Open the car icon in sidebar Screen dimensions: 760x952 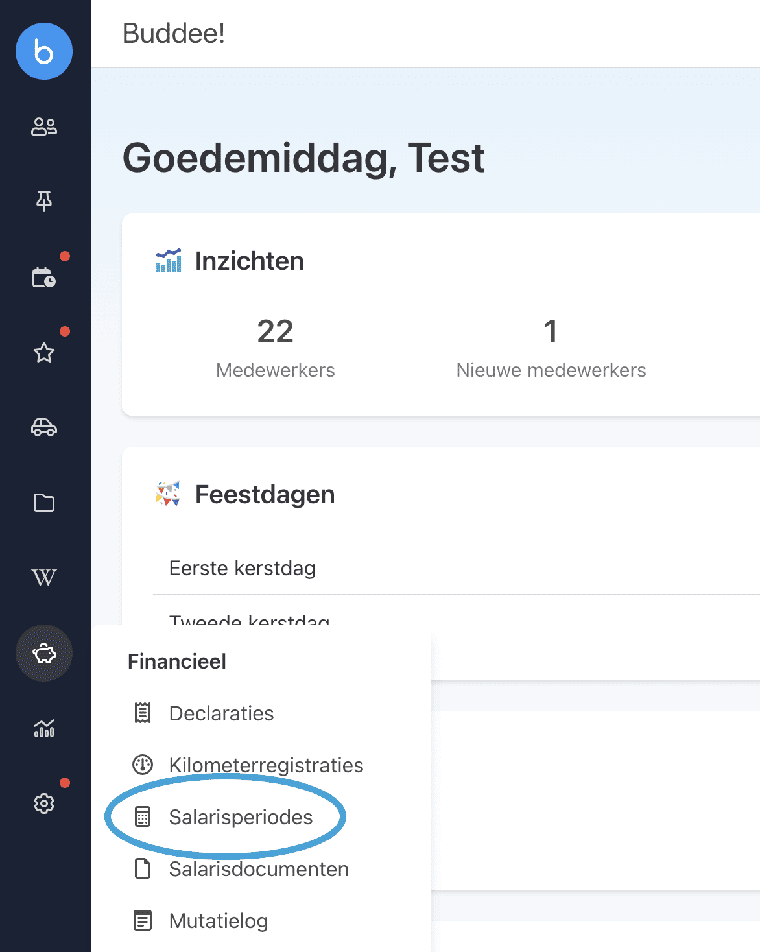point(44,427)
